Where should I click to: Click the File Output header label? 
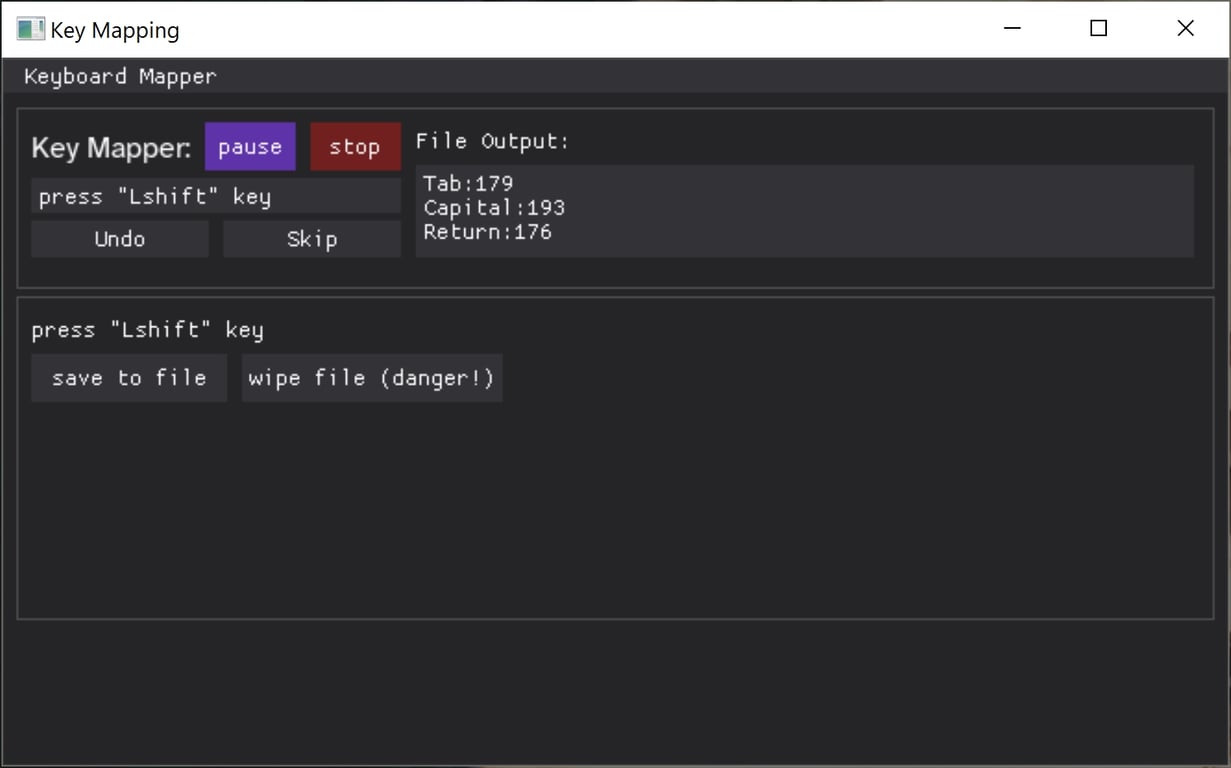pos(491,140)
